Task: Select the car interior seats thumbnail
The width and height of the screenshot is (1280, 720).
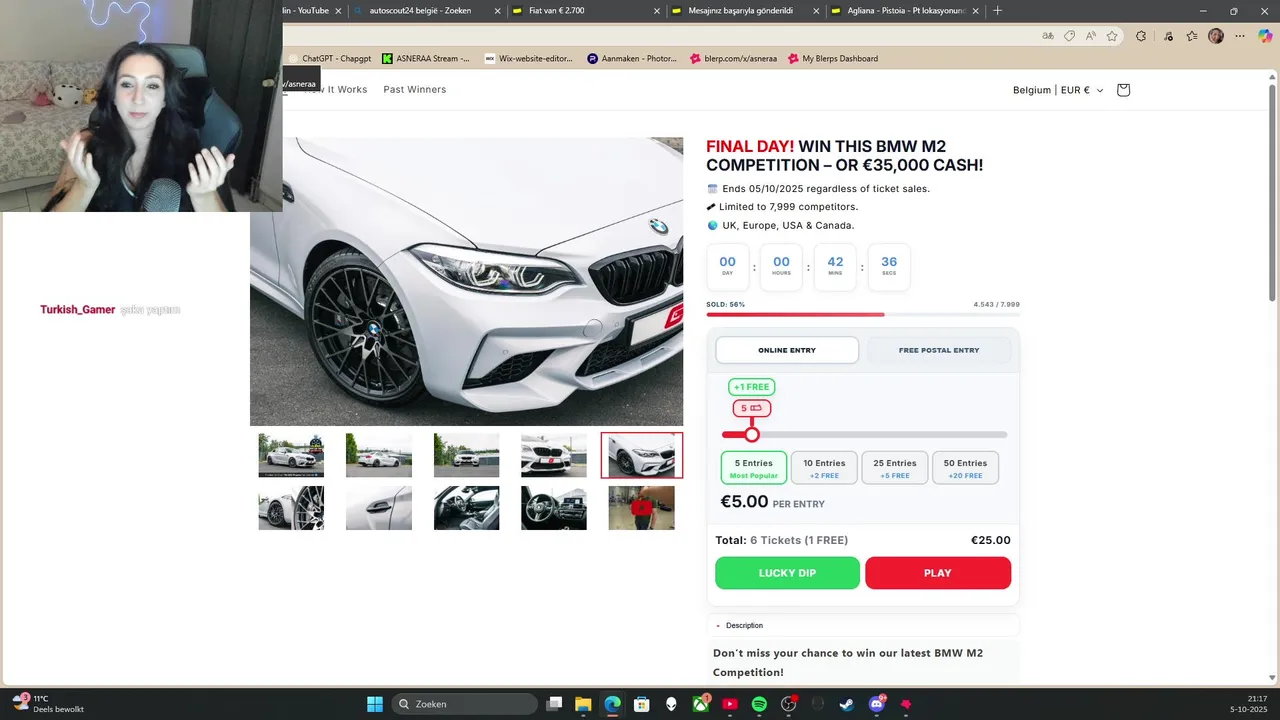Action: (x=466, y=508)
